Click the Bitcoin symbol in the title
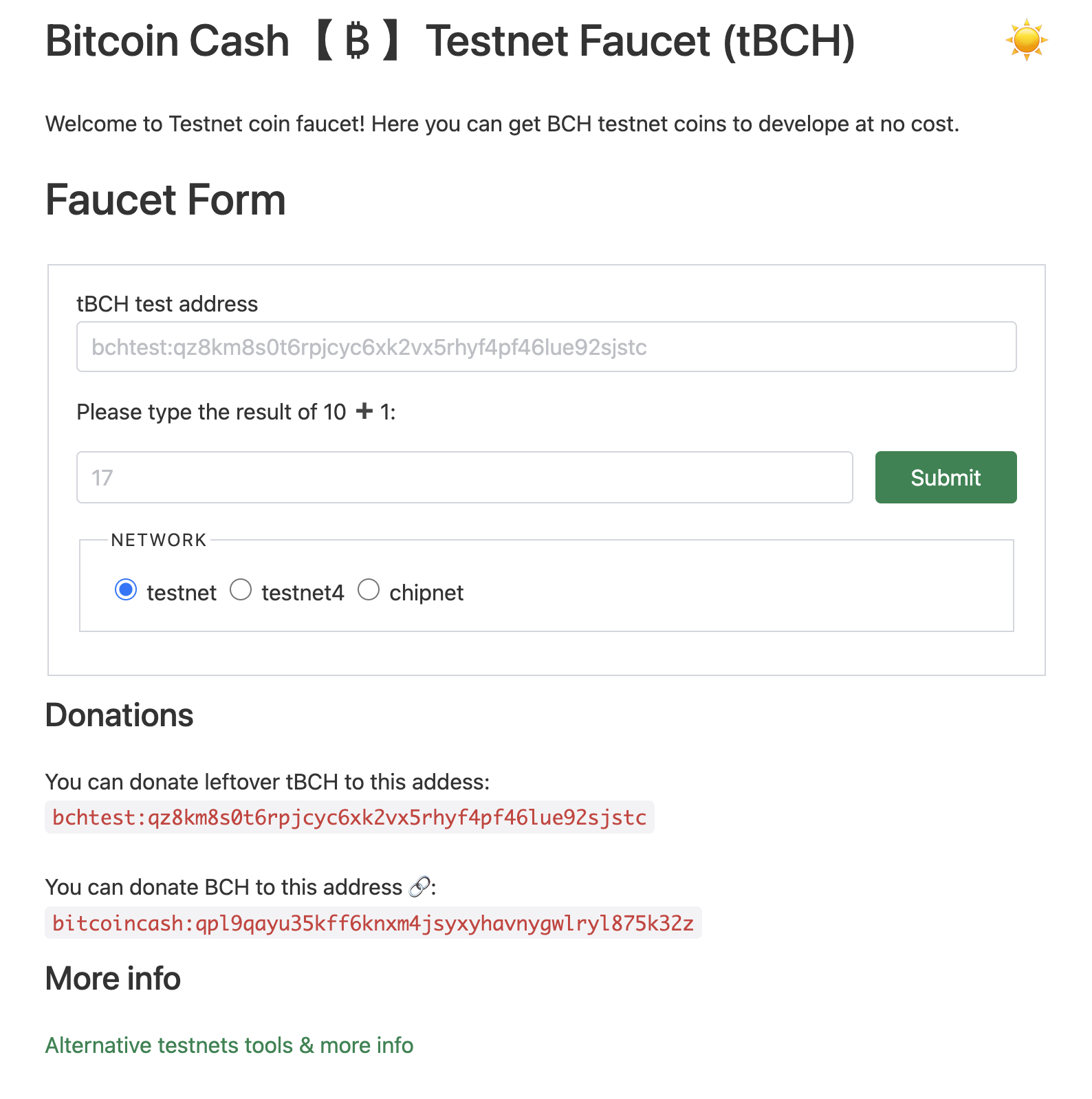 pos(357,41)
